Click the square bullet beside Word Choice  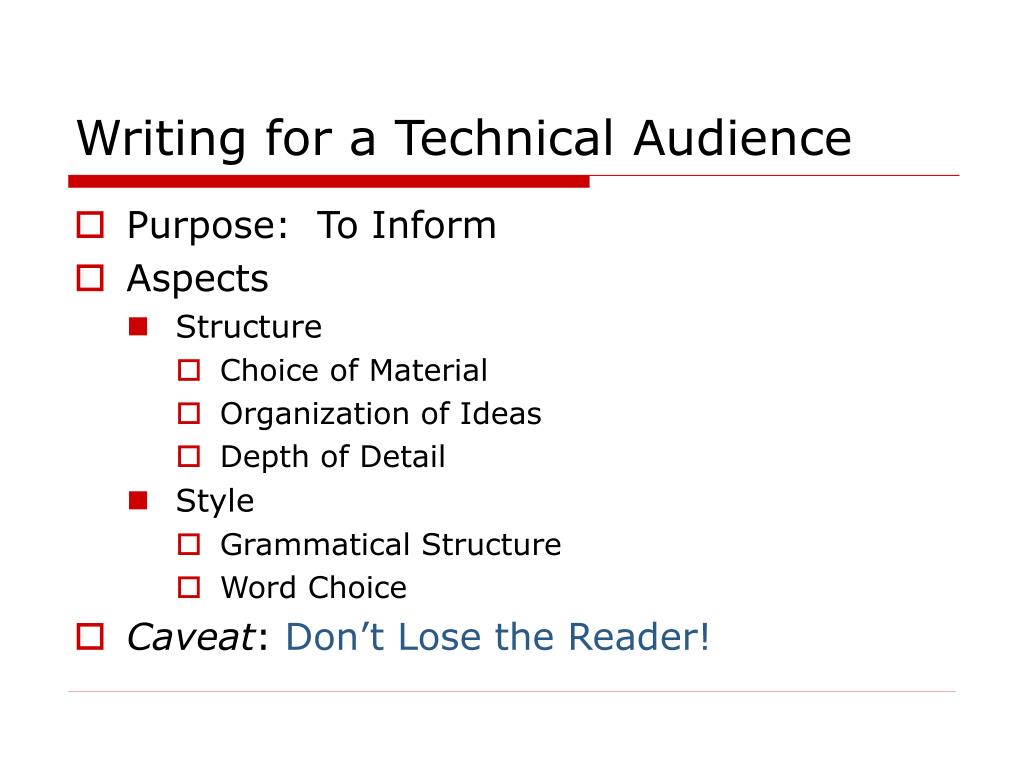coord(189,587)
